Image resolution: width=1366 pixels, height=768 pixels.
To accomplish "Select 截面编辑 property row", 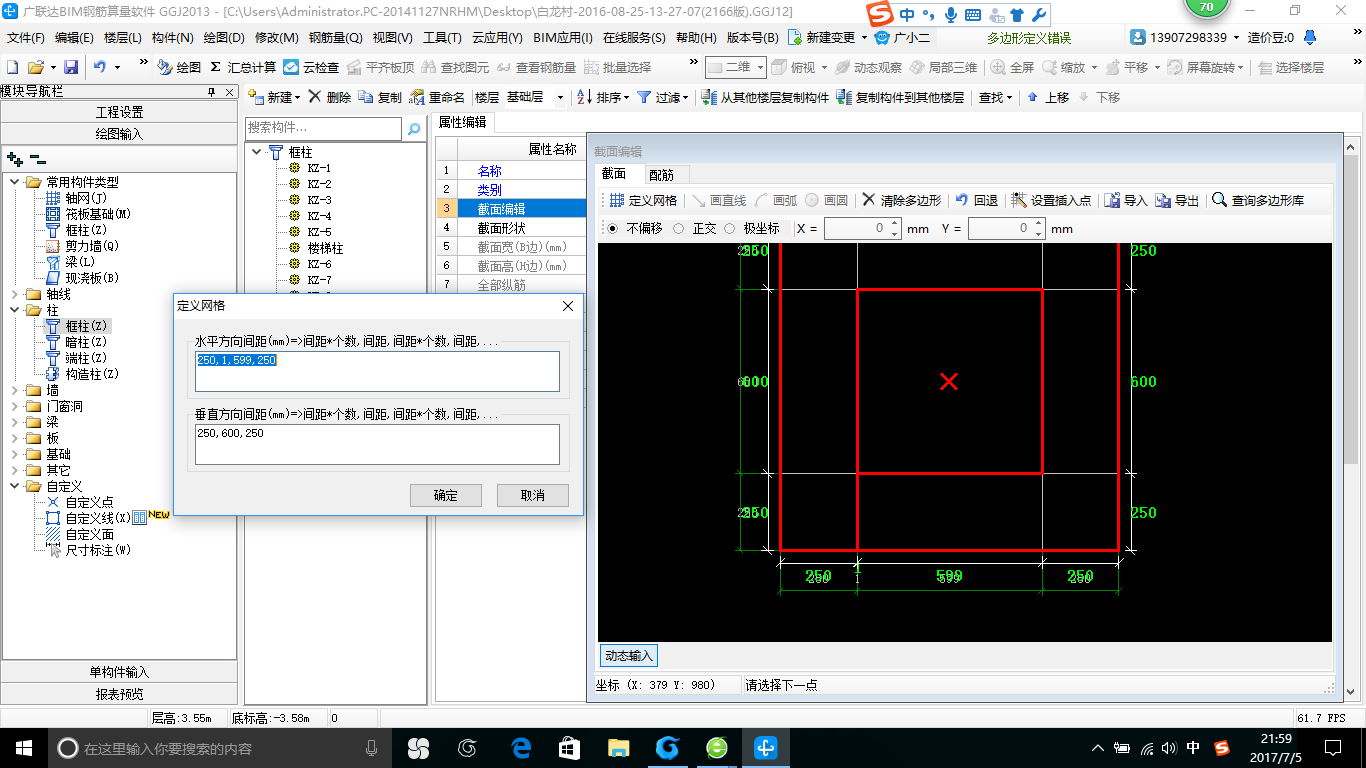I will click(x=511, y=209).
